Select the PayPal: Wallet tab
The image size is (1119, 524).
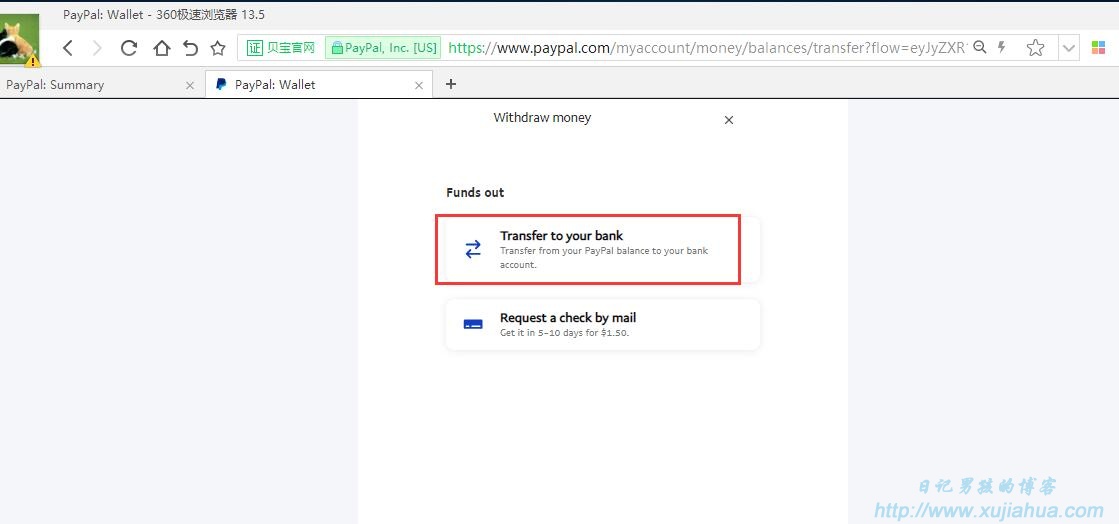coord(318,84)
